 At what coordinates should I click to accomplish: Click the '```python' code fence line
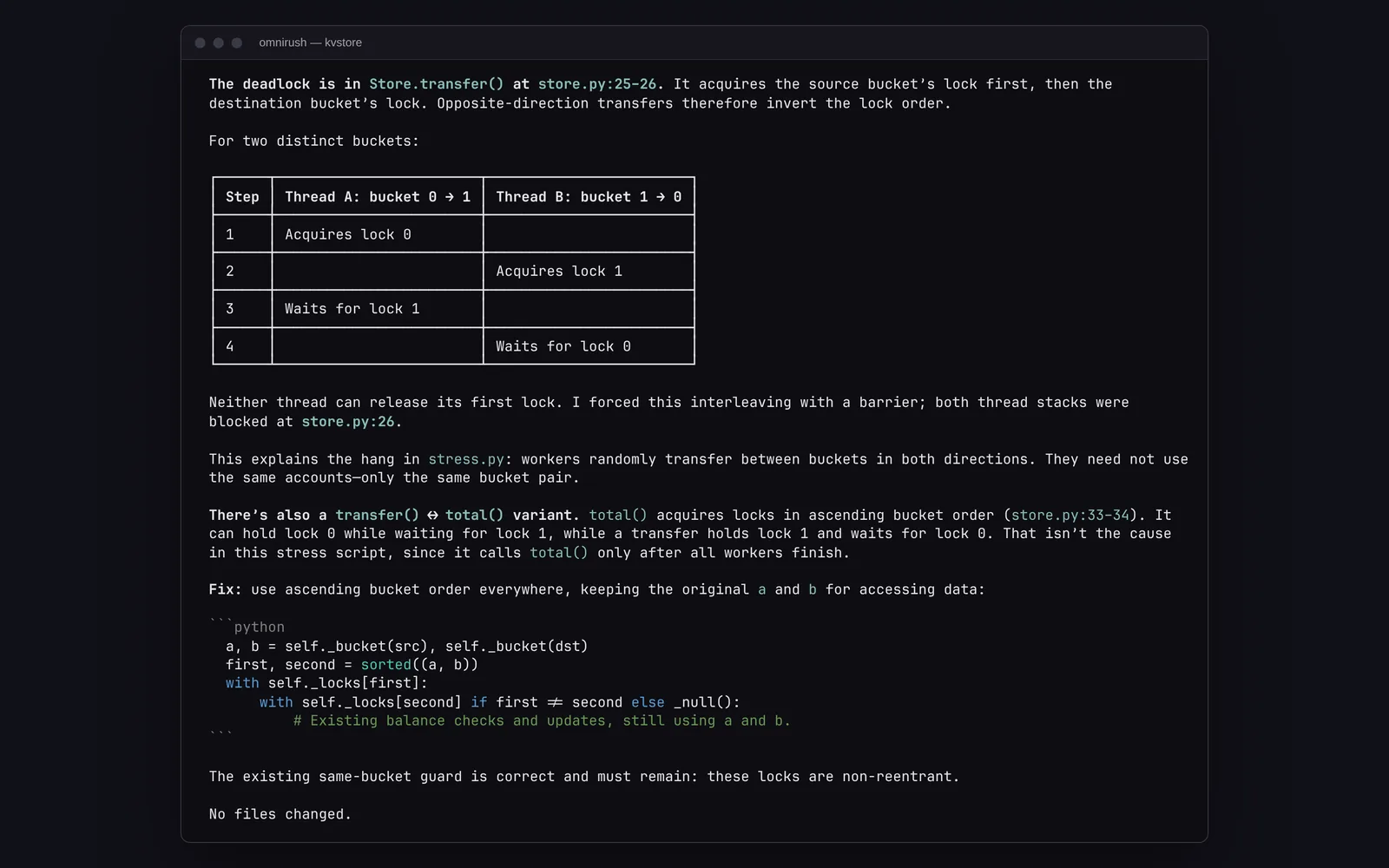247,627
